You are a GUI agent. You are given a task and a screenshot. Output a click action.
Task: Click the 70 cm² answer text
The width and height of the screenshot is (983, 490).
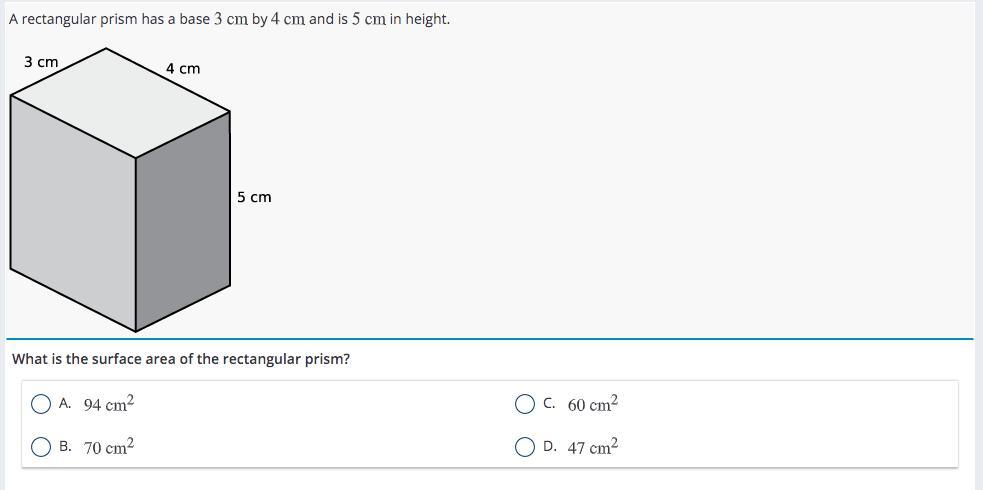[109, 446]
